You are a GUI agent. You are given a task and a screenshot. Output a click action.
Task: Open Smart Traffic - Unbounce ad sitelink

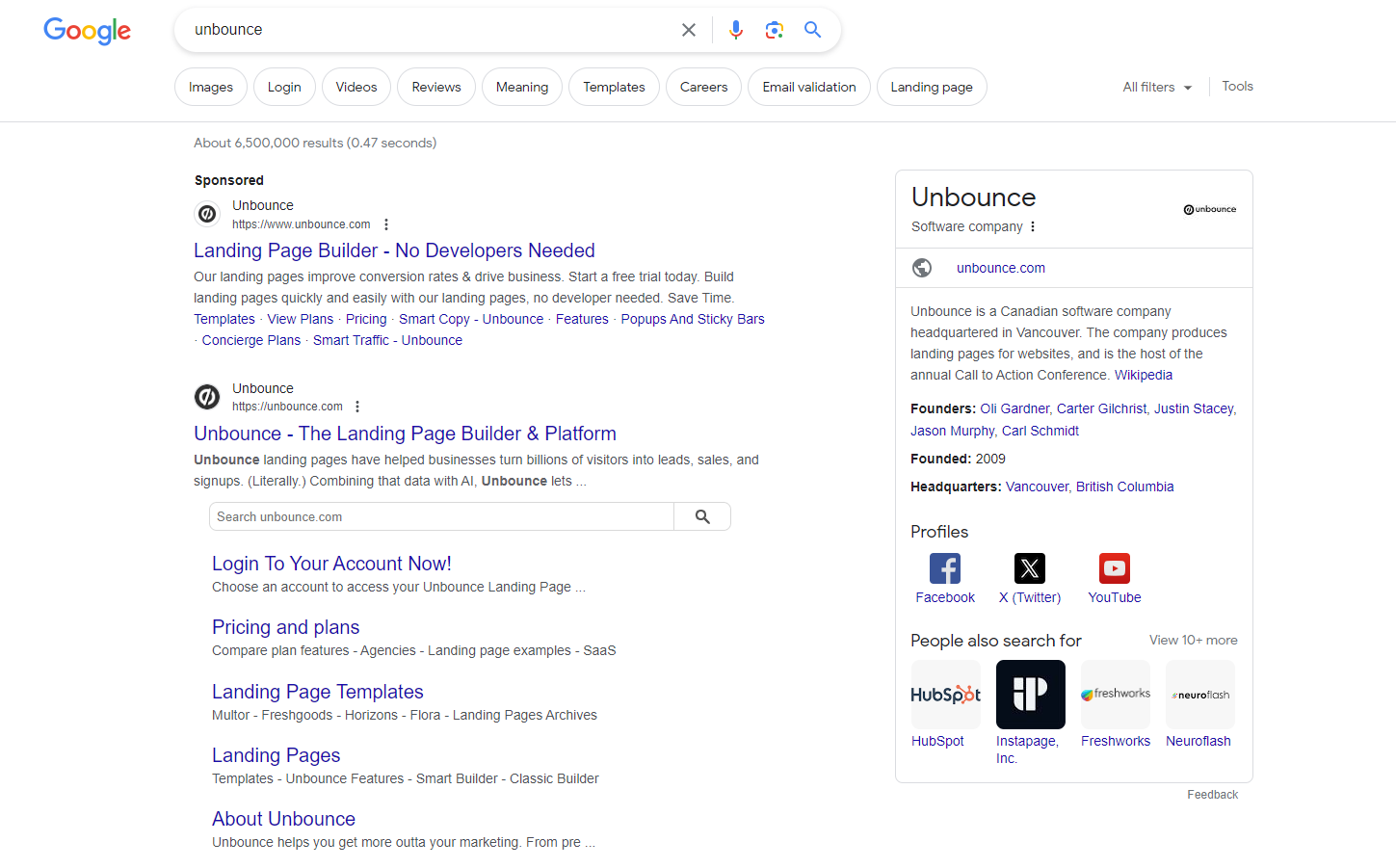[387, 340]
